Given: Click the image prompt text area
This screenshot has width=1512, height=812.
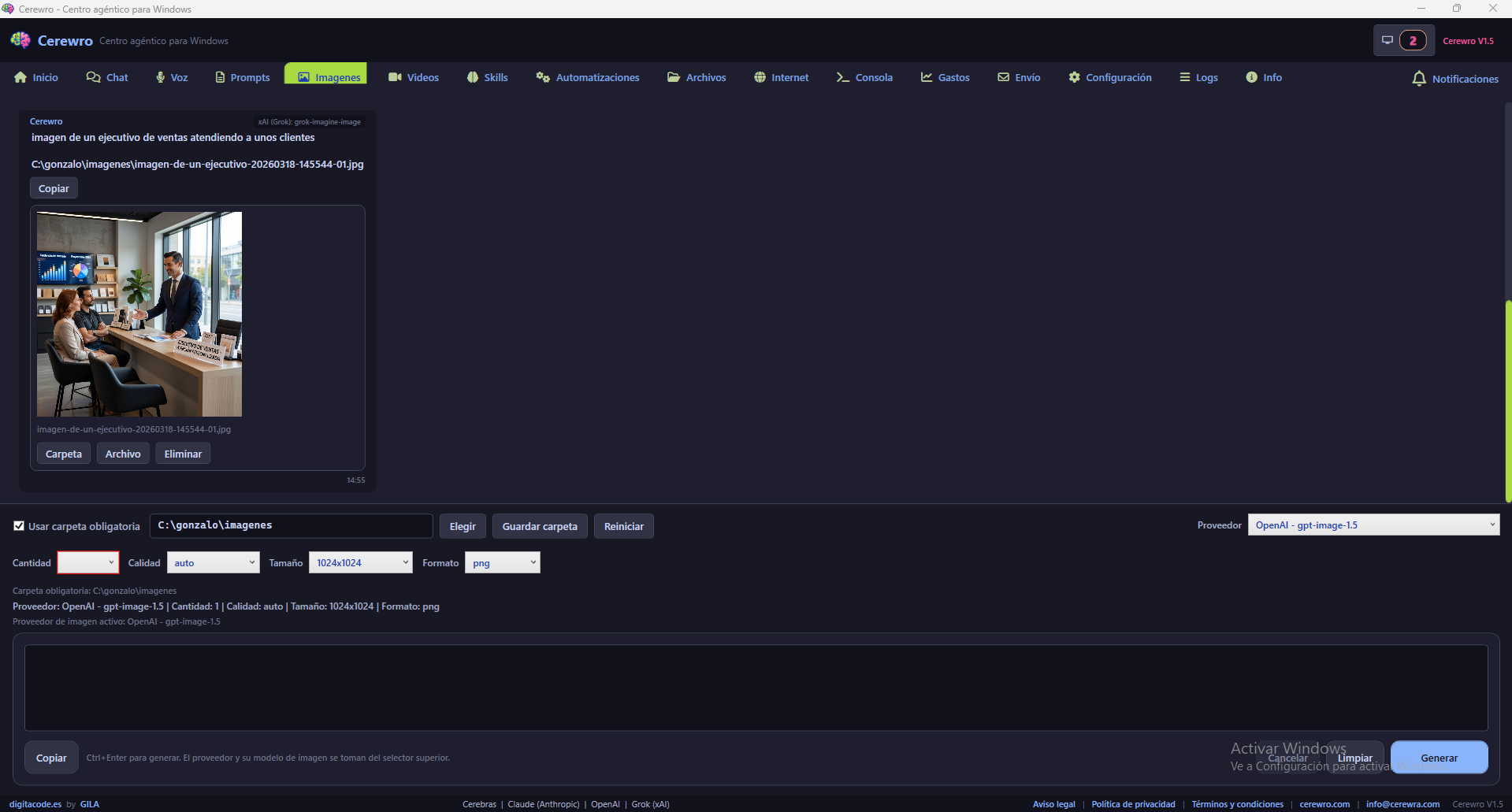Looking at the screenshot, I should (x=756, y=688).
